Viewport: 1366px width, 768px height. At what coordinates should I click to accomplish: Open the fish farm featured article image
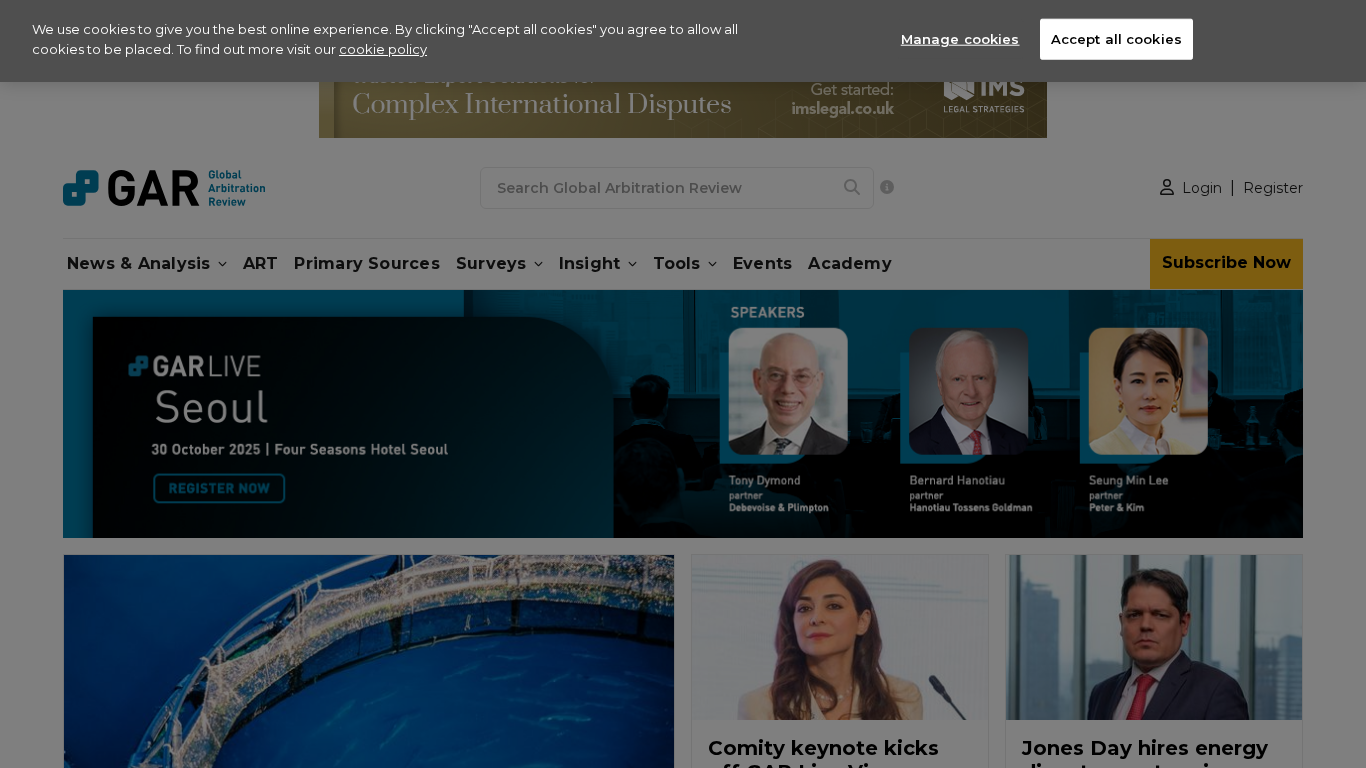369,661
